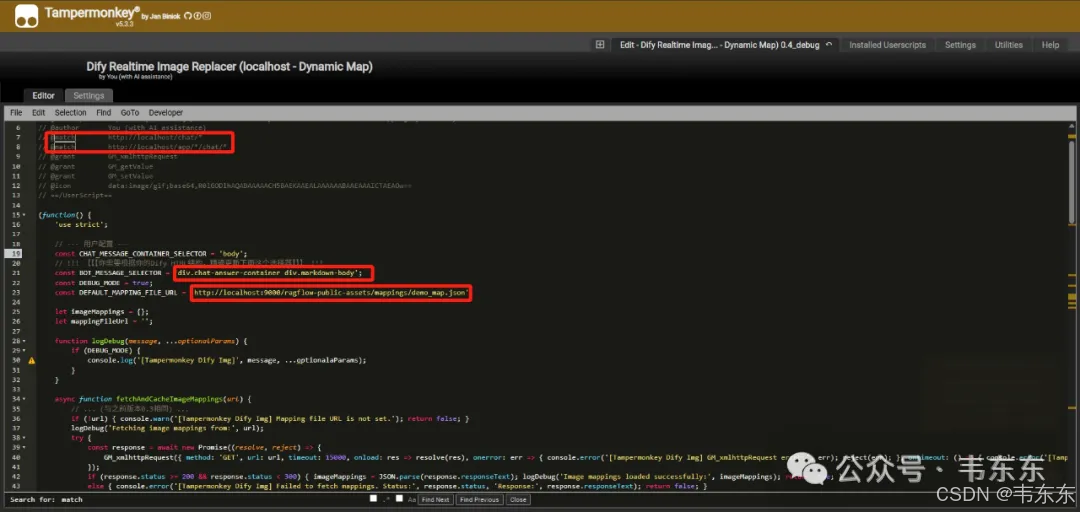
Task: Close the search bar with Close button
Action: 518,500
